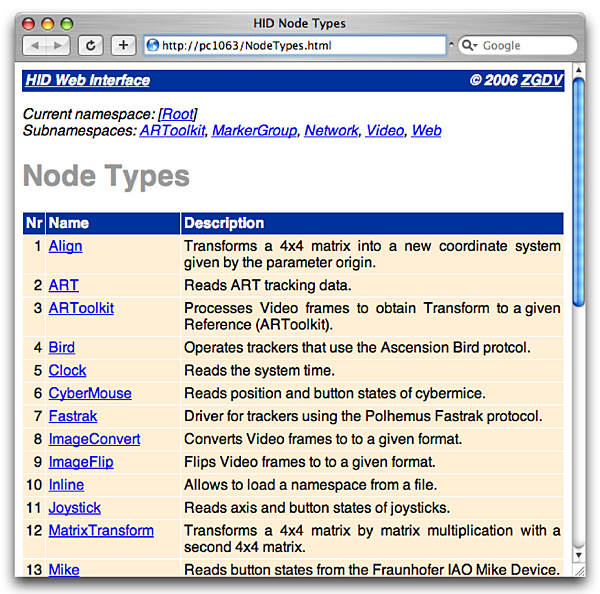
Task: Click the SnapBack arrow beside the address bar
Action: [x=452, y=45]
